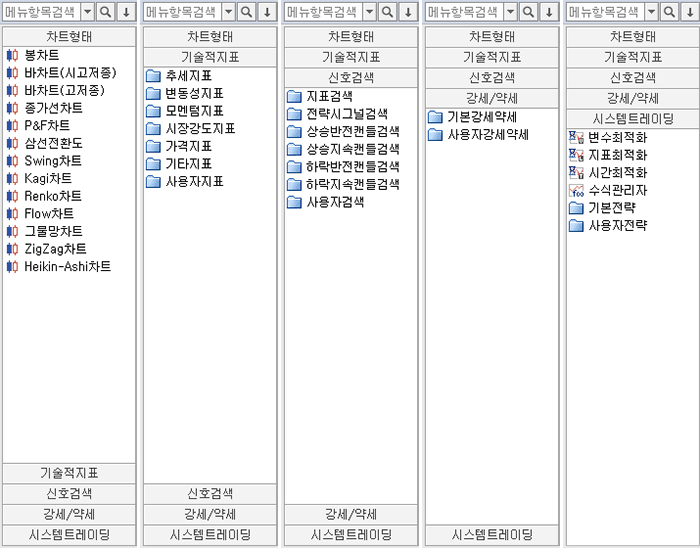Select the 삼선전환도 chart icon

click(x=12, y=143)
